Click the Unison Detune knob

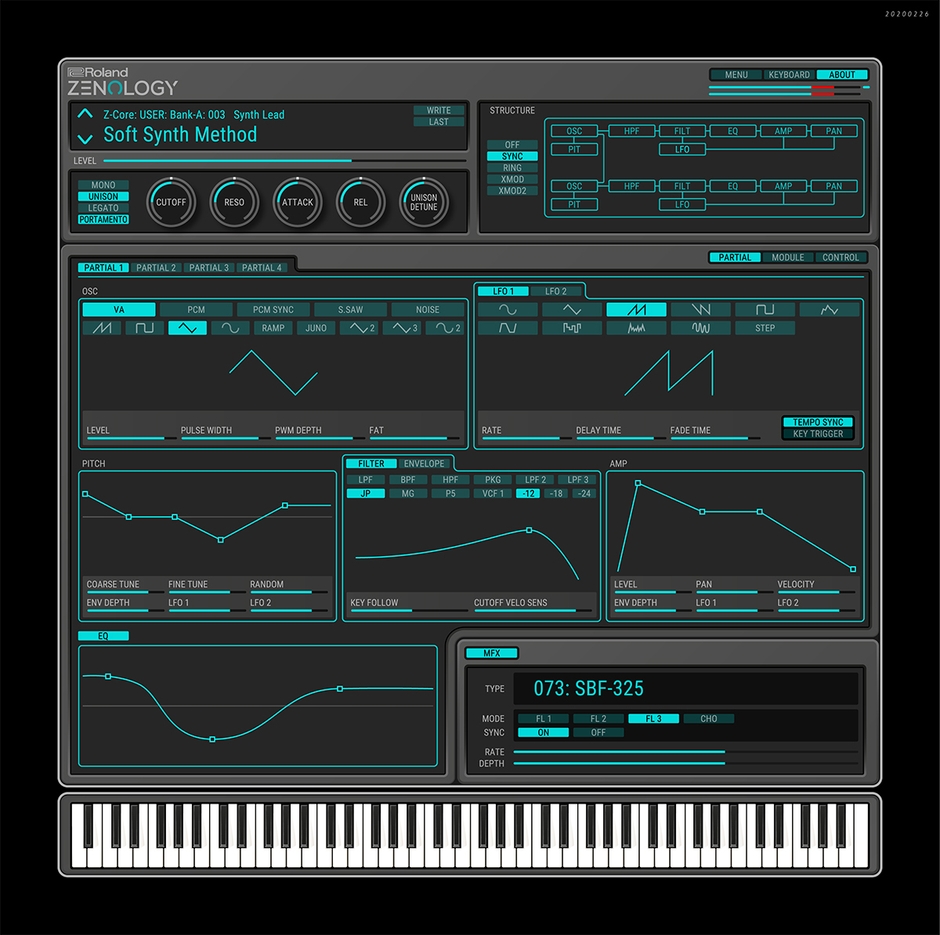coord(424,202)
